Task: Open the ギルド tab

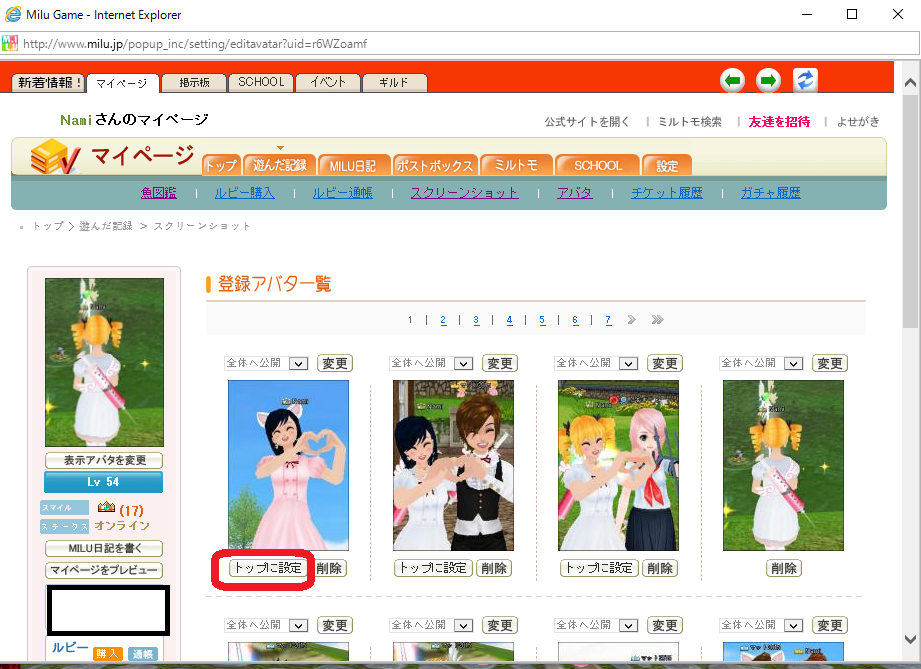Action: click(395, 83)
